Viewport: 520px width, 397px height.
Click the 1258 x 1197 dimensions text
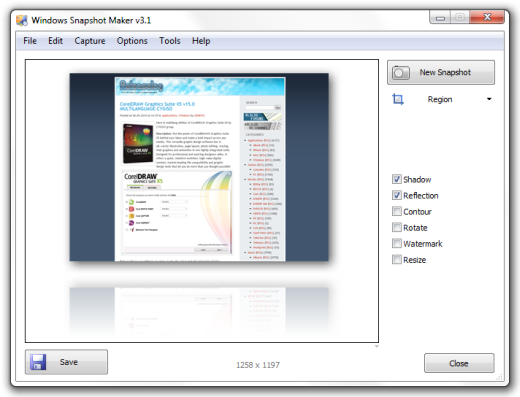(258, 365)
